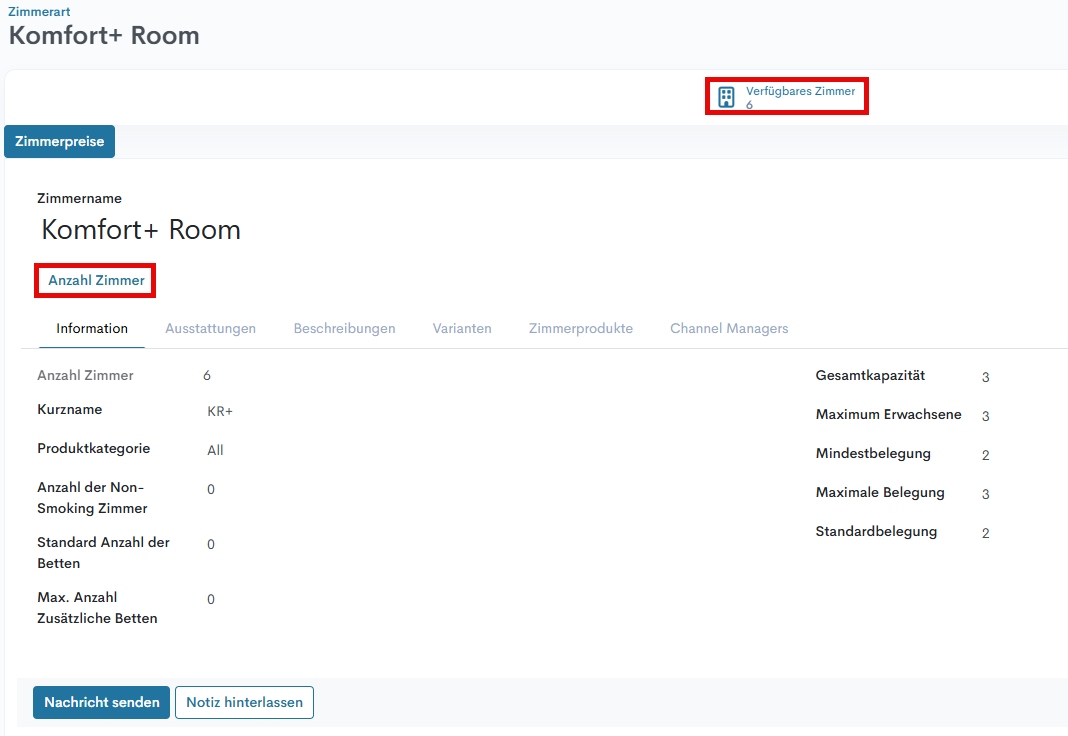Screen dimensions: 1068x736
Task: Open the Channel Managers tab
Action: point(729,328)
